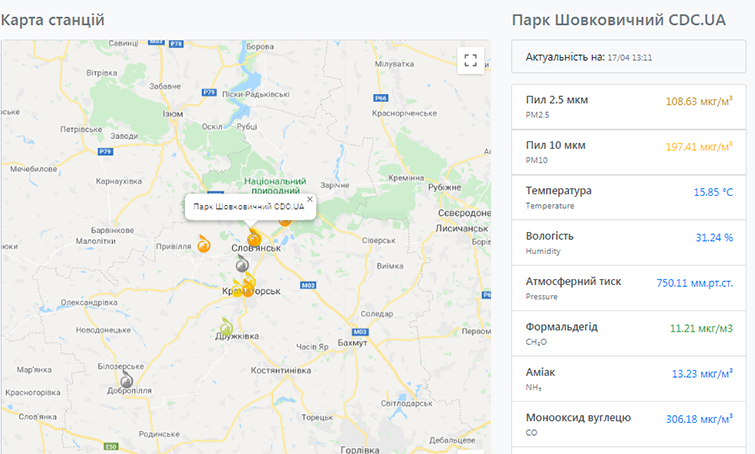Click the Температура label
The width and height of the screenshot is (755, 454).
tap(559, 191)
